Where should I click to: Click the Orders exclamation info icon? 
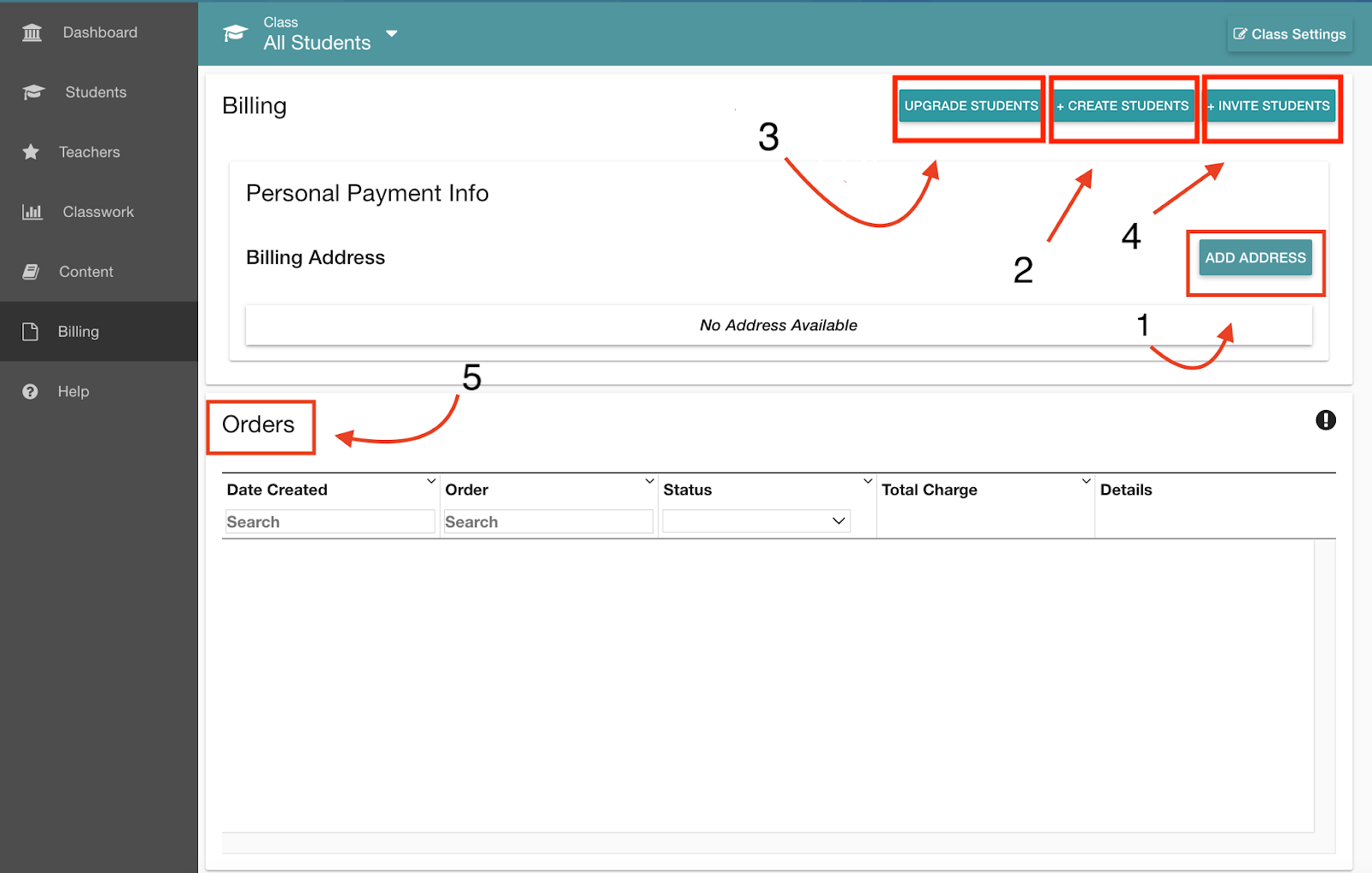(1326, 420)
